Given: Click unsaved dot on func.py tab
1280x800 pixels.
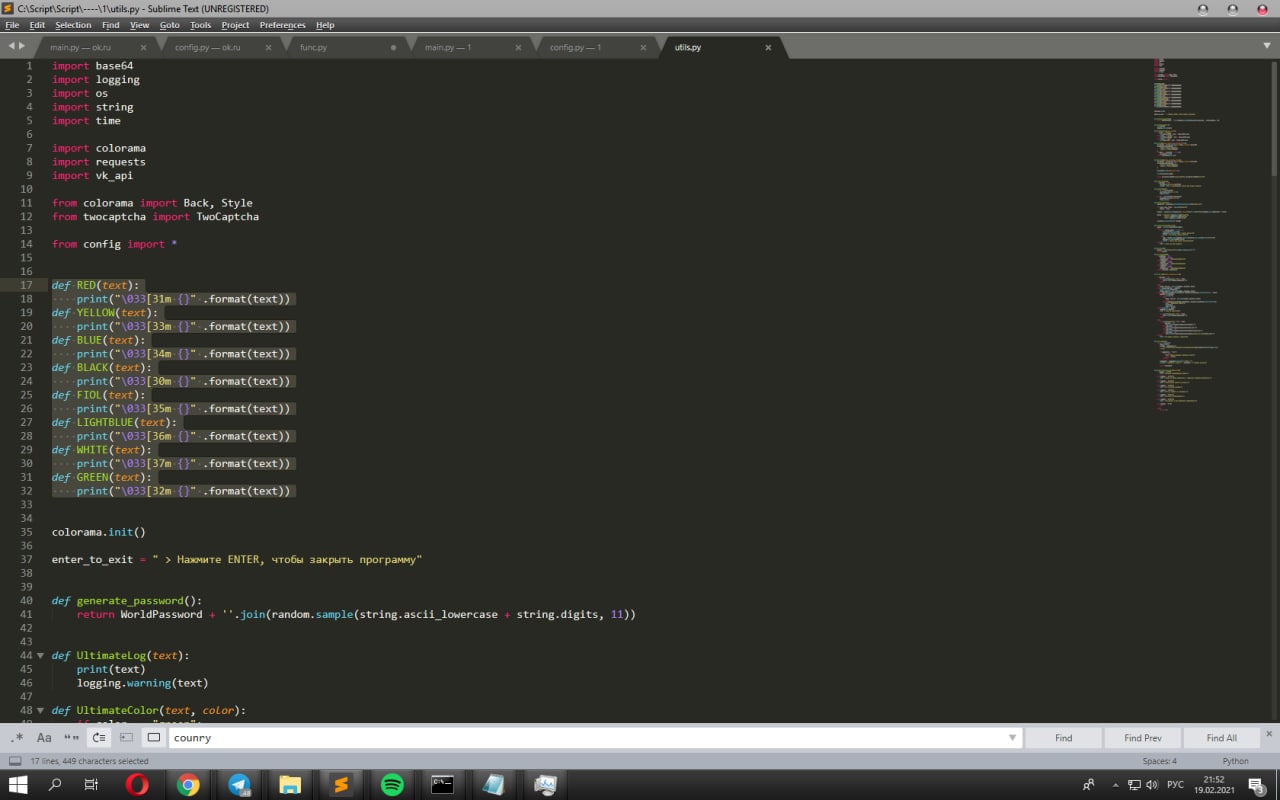Looking at the screenshot, I should [393, 47].
